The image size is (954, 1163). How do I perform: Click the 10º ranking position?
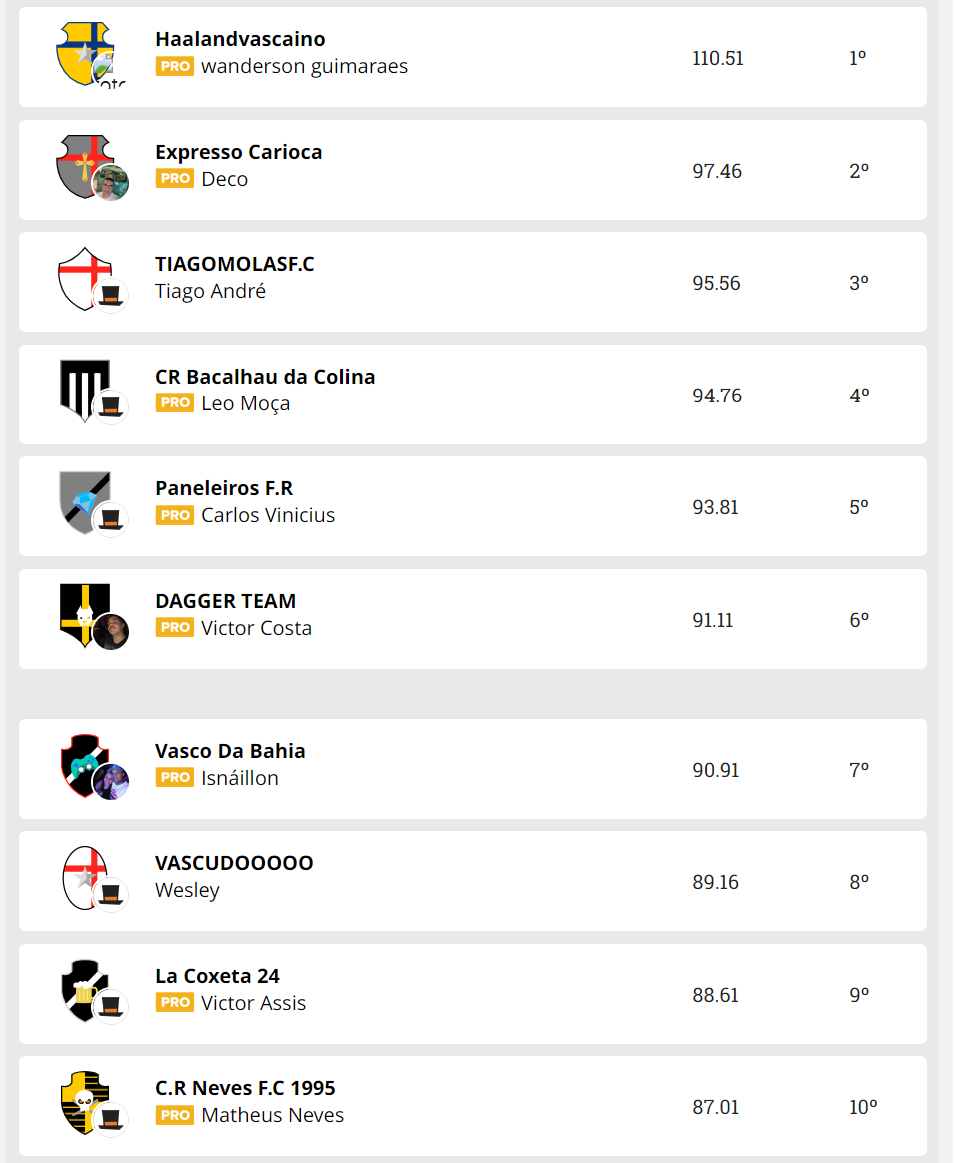862,1107
